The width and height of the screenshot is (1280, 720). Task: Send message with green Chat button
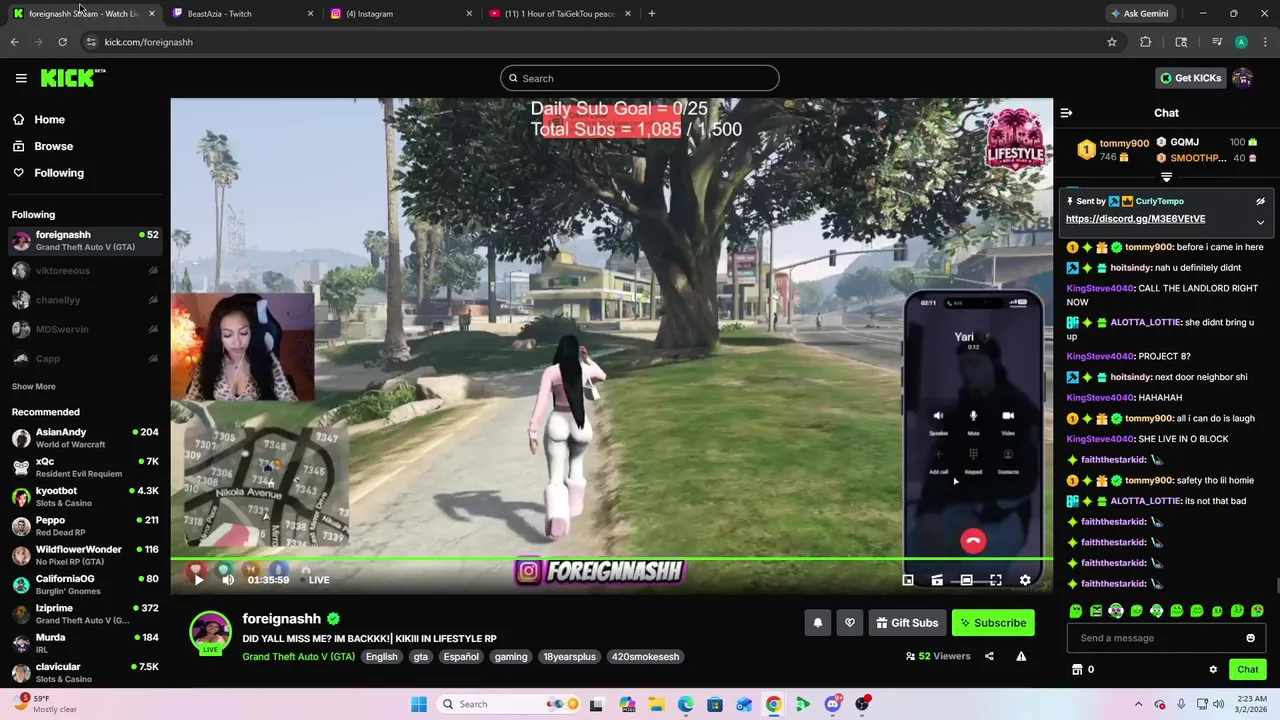pos(1248,670)
